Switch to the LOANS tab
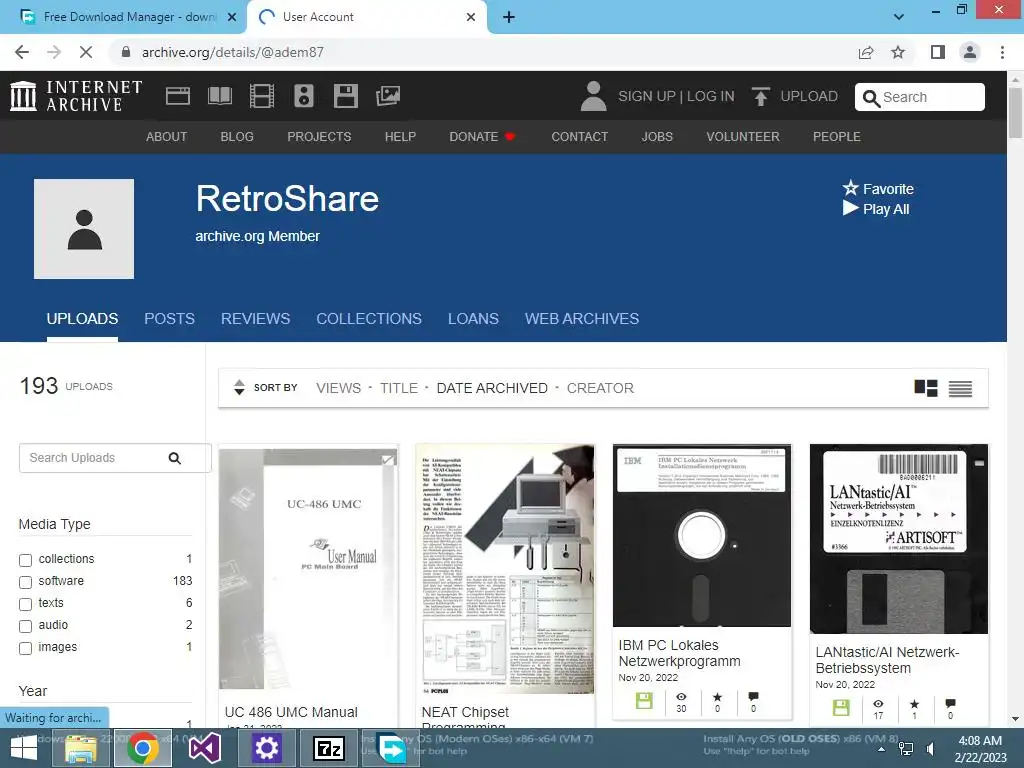Screen dimensions: 1024x768 (473, 319)
